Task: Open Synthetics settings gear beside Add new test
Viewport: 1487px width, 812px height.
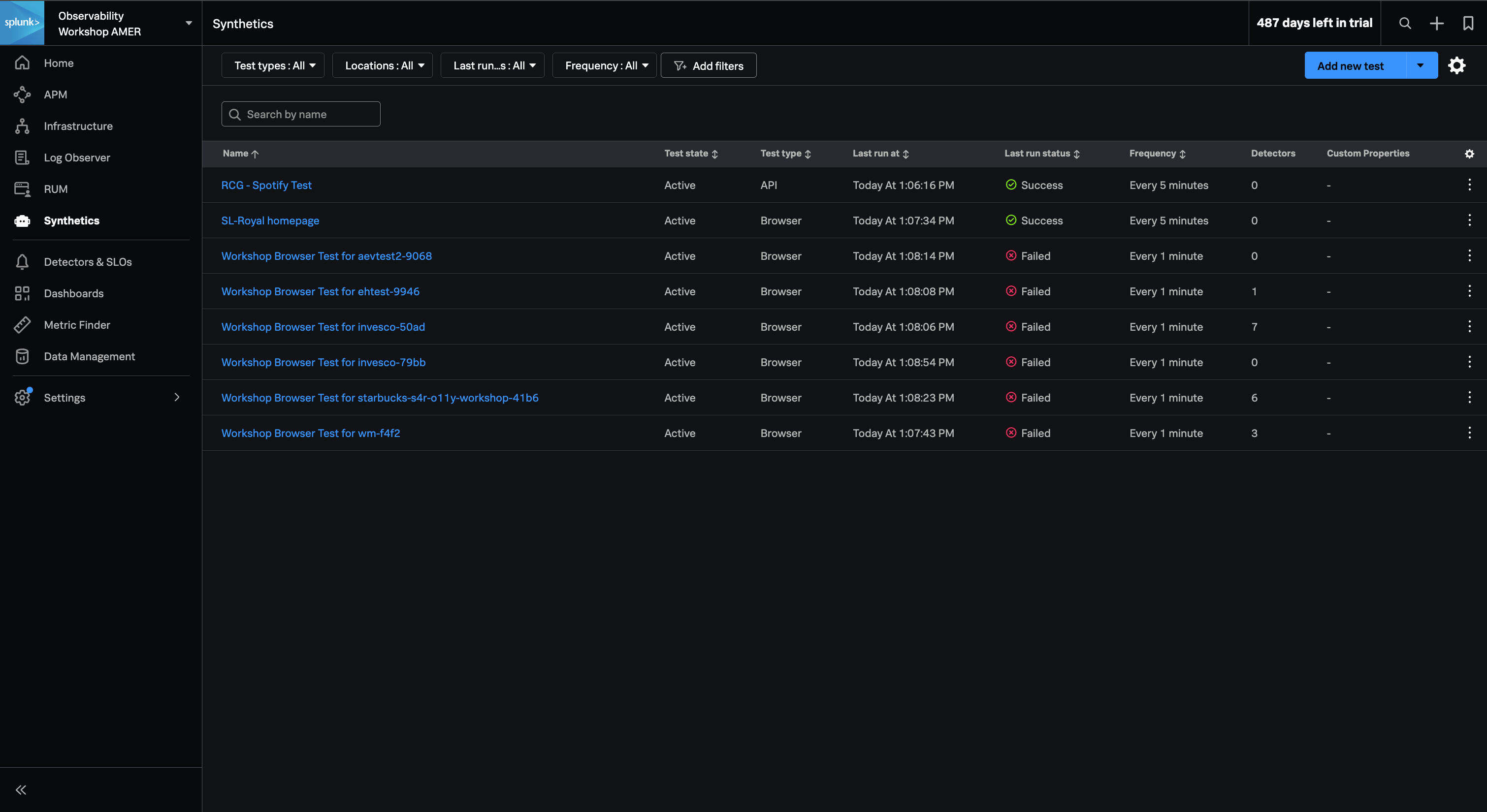Action: [x=1457, y=66]
